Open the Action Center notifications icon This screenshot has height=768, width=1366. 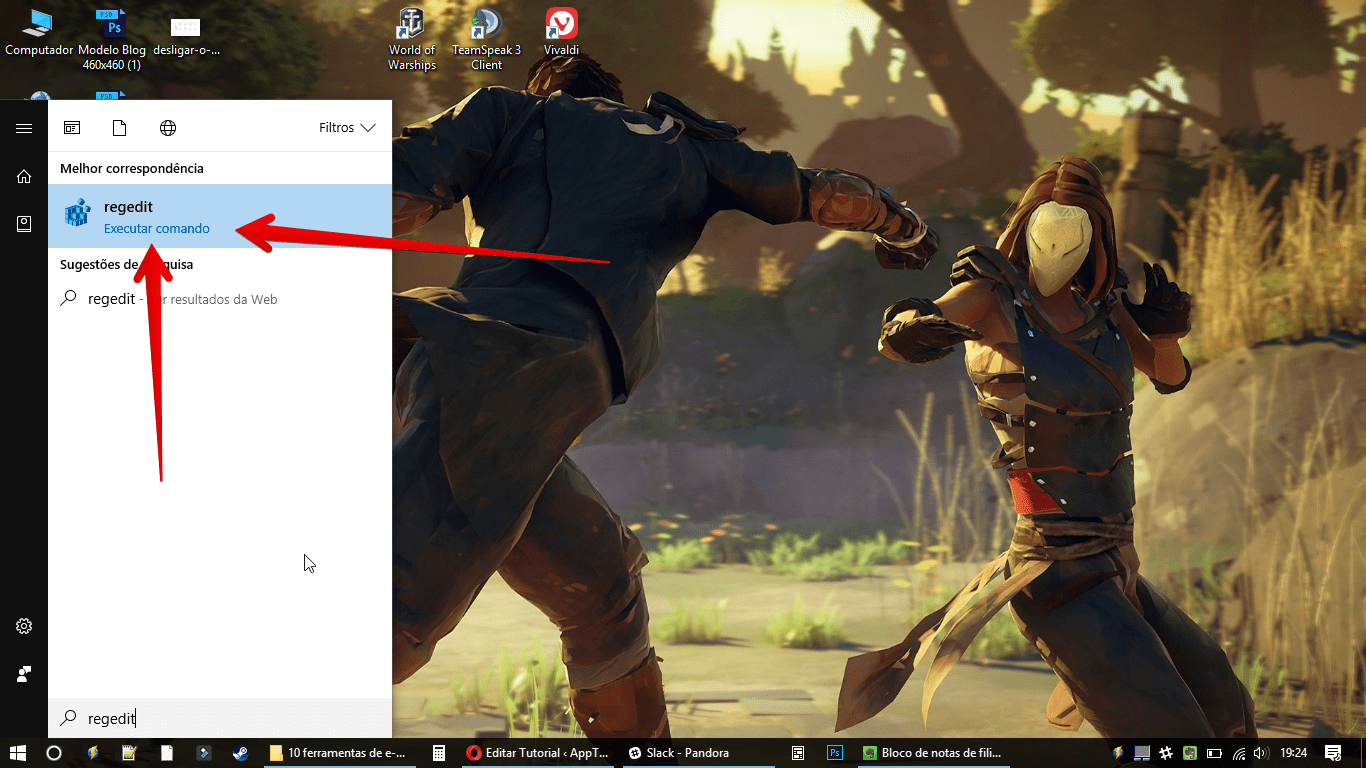click(x=1333, y=753)
